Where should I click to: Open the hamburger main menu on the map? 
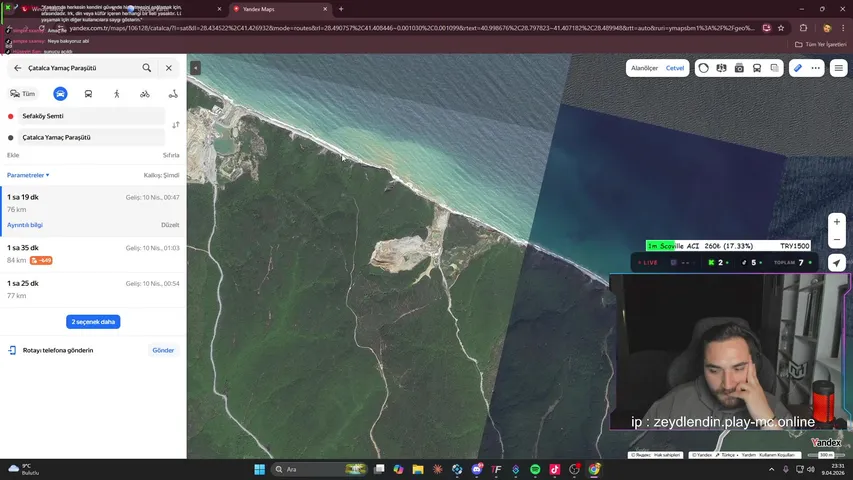(839, 68)
